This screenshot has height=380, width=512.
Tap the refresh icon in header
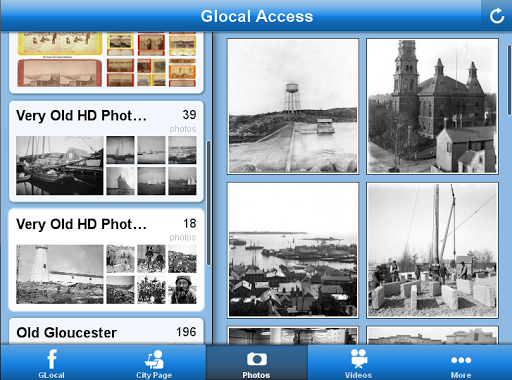coord(496,16)
